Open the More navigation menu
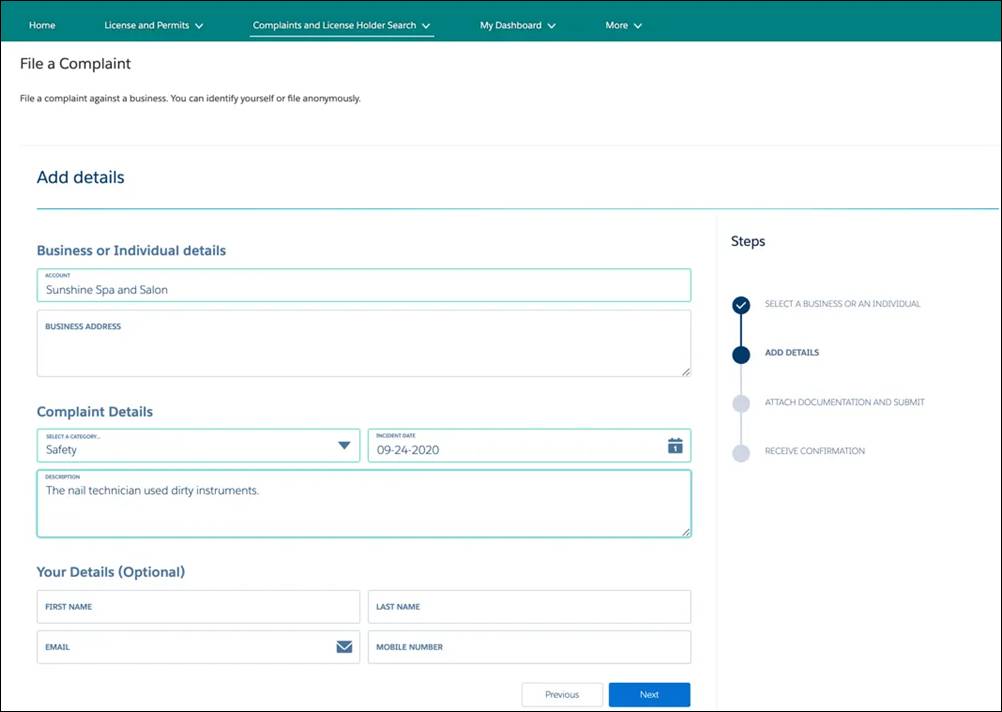This screenshot has height=712, width=1002. 617,25
